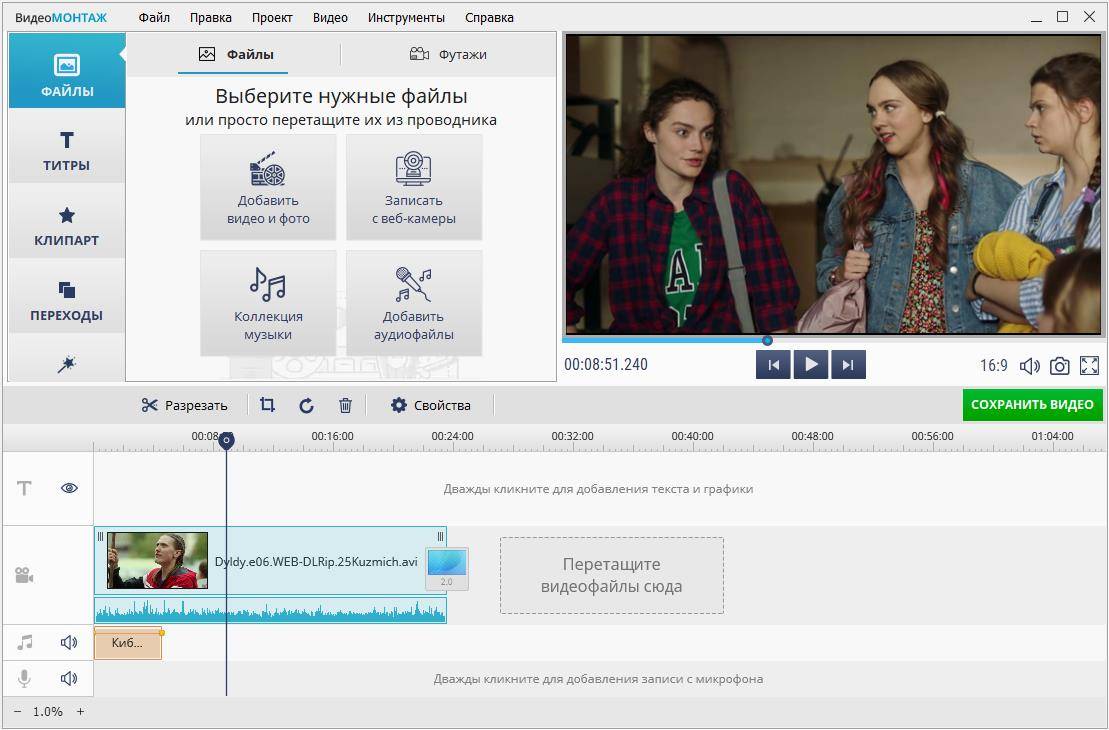Click Сохранить видео button
The width and height of the screenshot is (1109, 730).
pos(1032,405)
